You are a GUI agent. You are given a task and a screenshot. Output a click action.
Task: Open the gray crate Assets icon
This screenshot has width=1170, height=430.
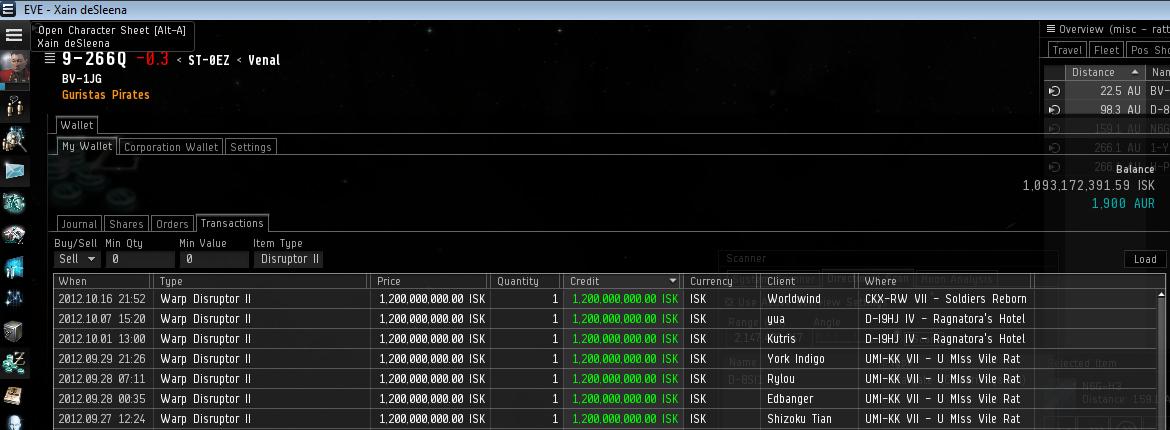click(x=14, y=331)
